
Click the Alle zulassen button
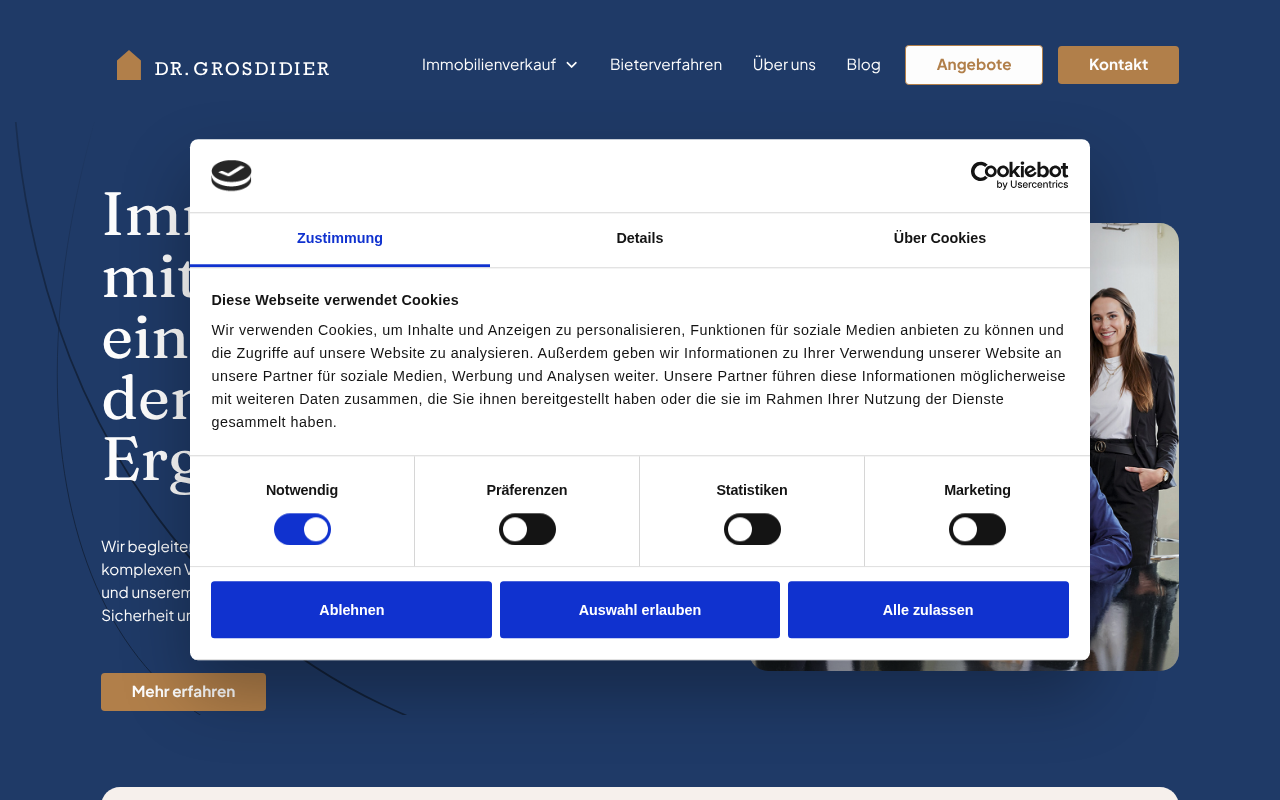click(x=928, y=610)
